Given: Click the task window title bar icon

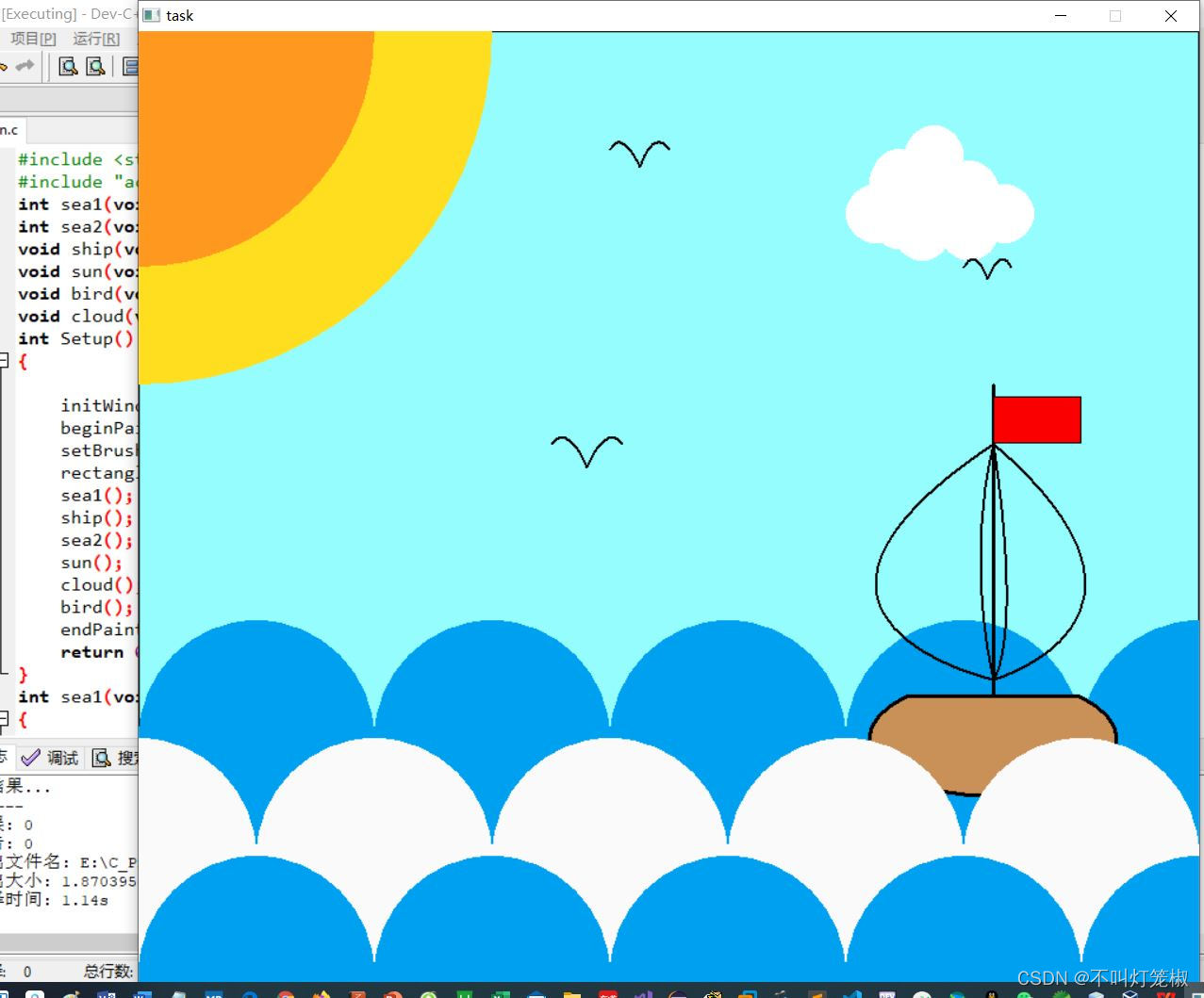Looking at the screenshot, I should [150, 15].
